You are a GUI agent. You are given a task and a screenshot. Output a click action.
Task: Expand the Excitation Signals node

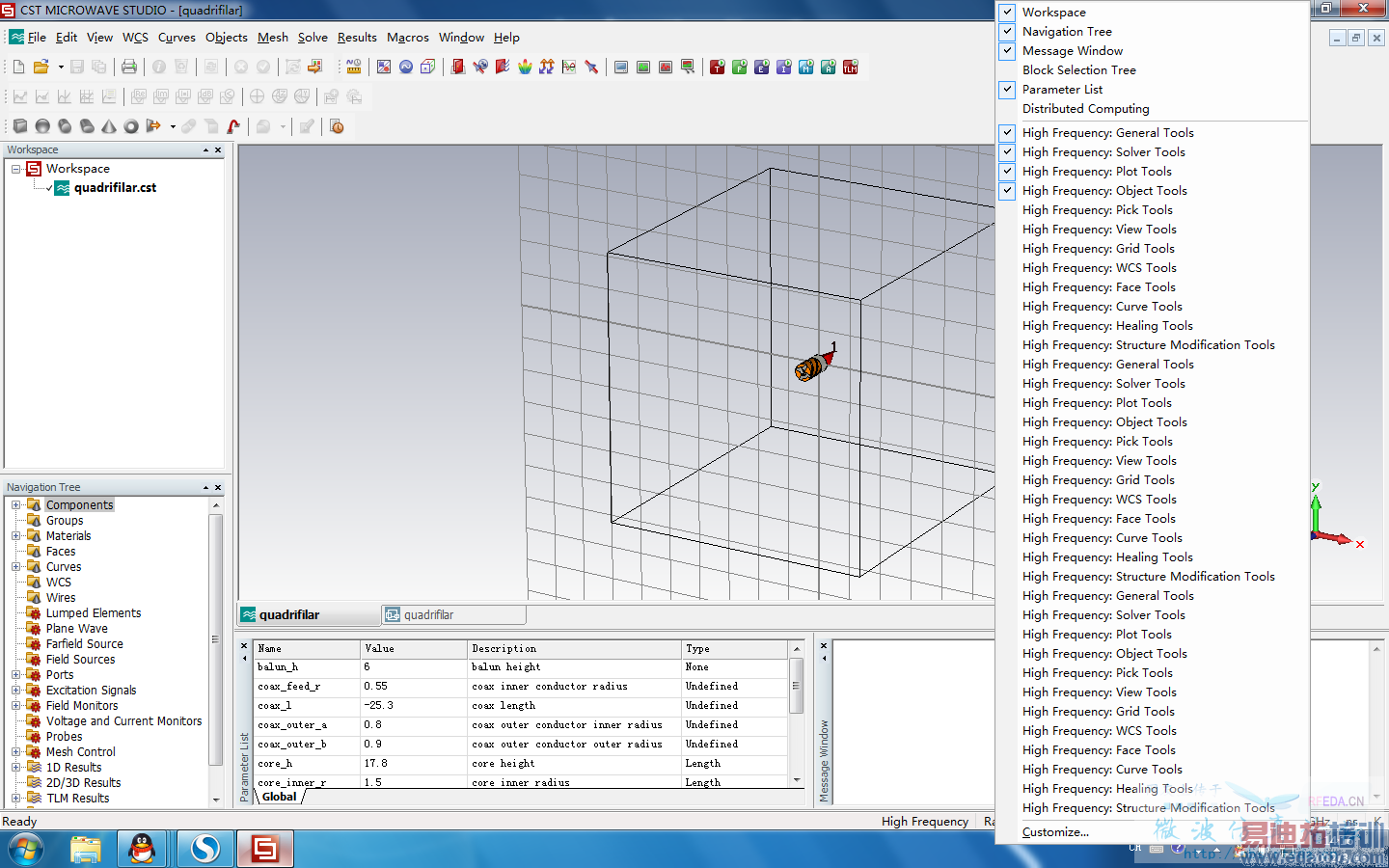pyautogui.click(x=15, y=691)
